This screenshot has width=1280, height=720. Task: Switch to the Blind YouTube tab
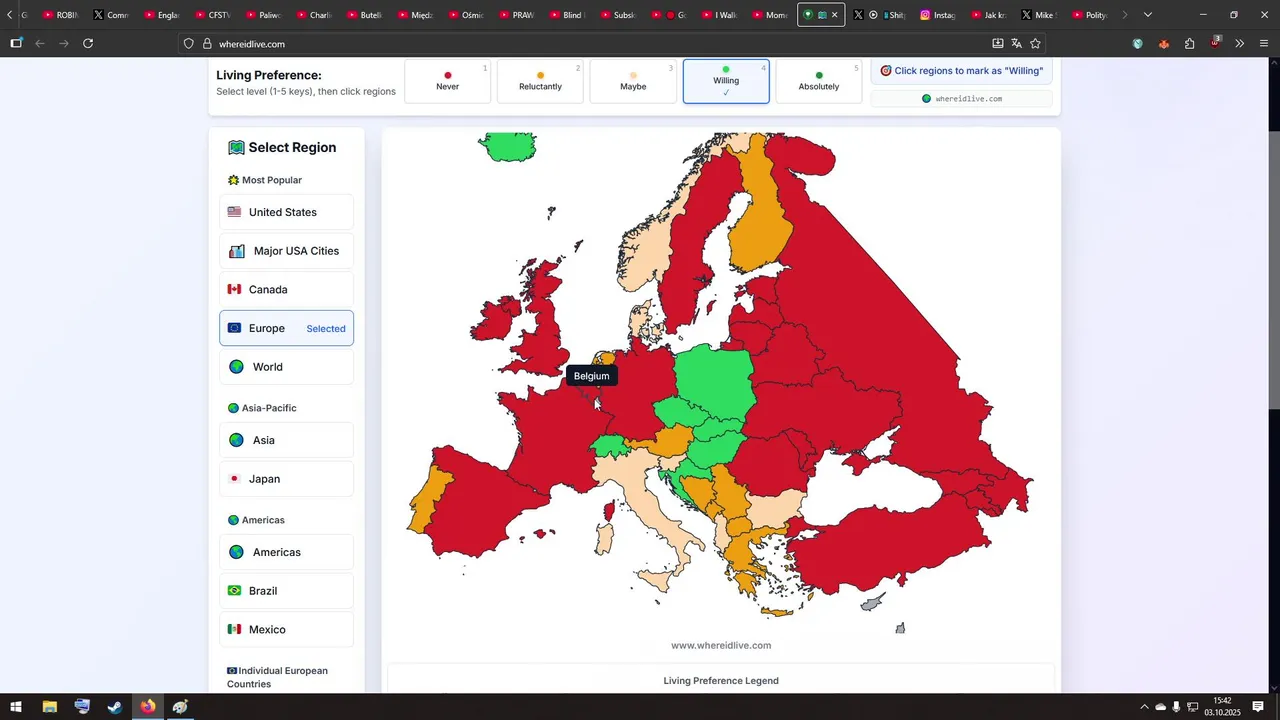click(567, 15)
